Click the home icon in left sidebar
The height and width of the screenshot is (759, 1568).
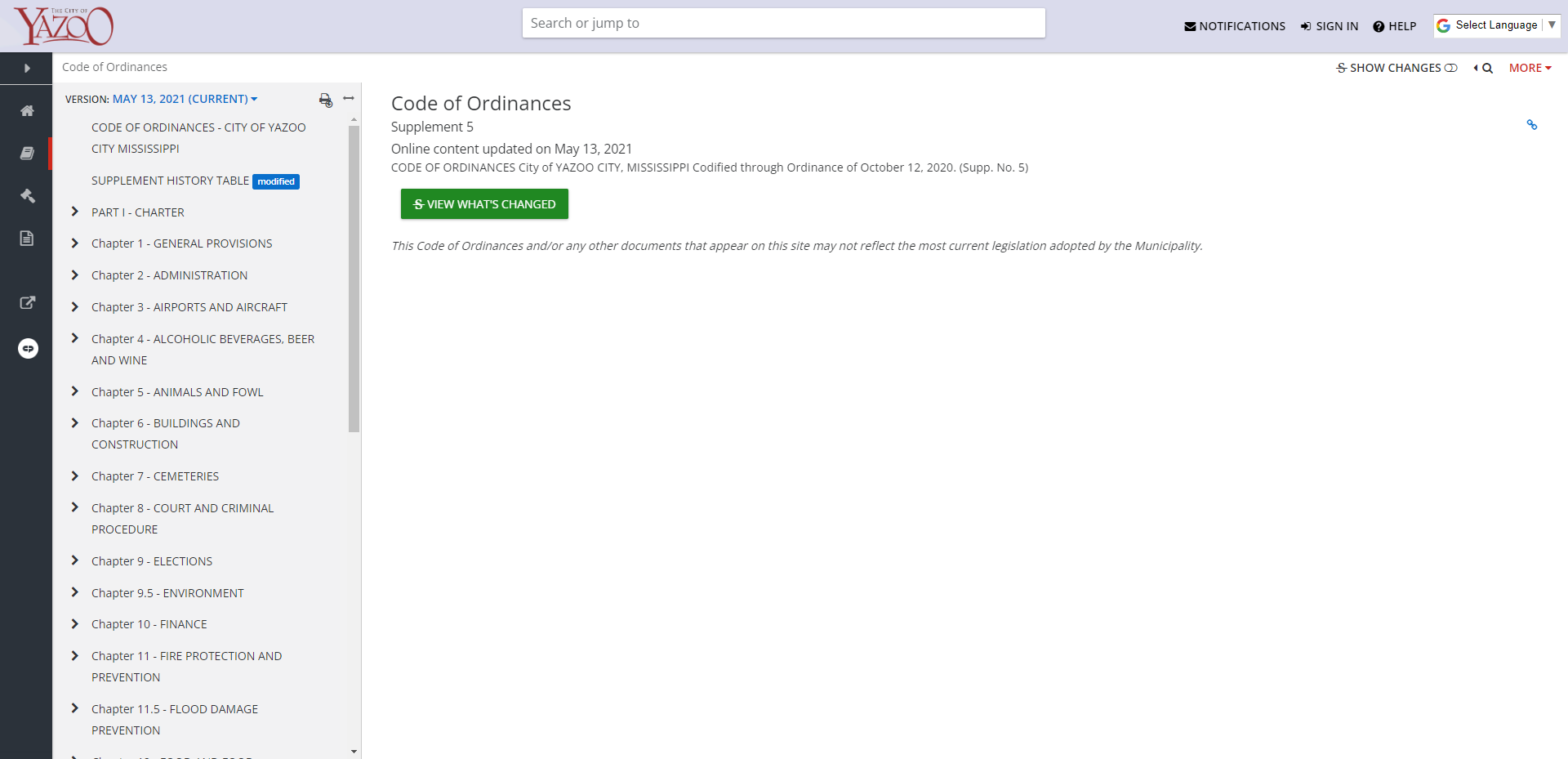click(27, 110)
